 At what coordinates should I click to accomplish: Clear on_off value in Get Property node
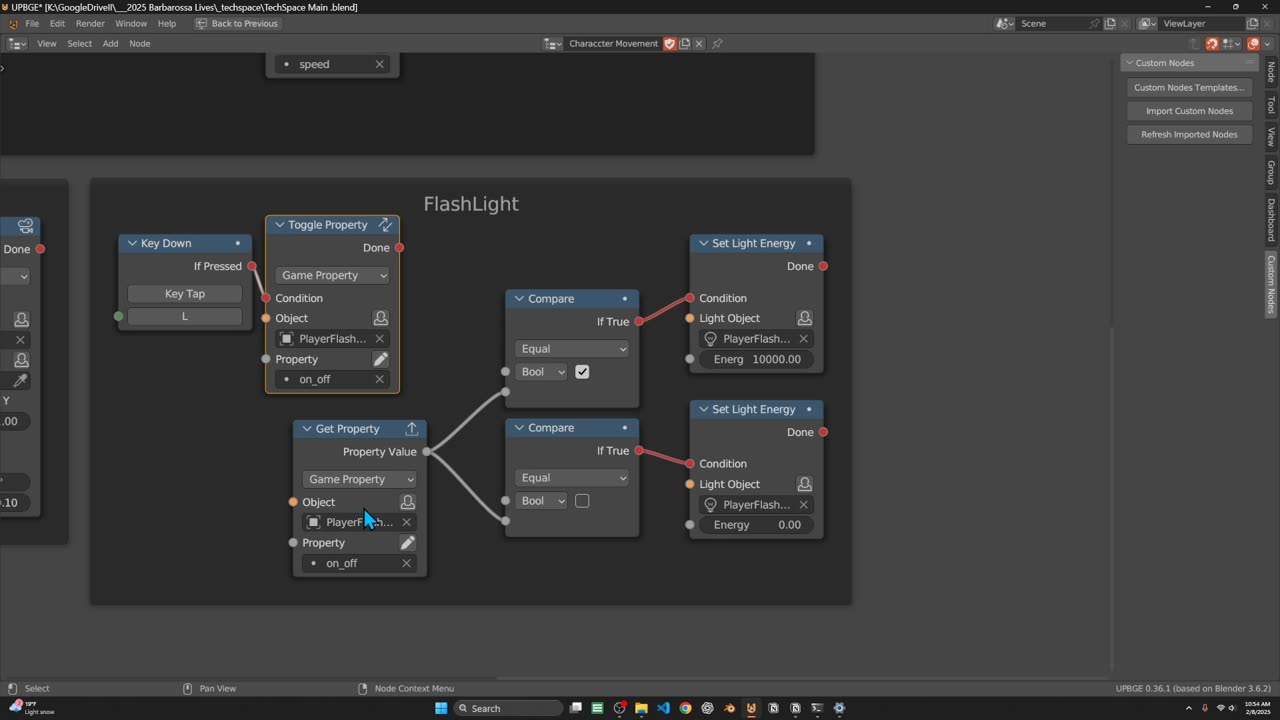point(407,563)
